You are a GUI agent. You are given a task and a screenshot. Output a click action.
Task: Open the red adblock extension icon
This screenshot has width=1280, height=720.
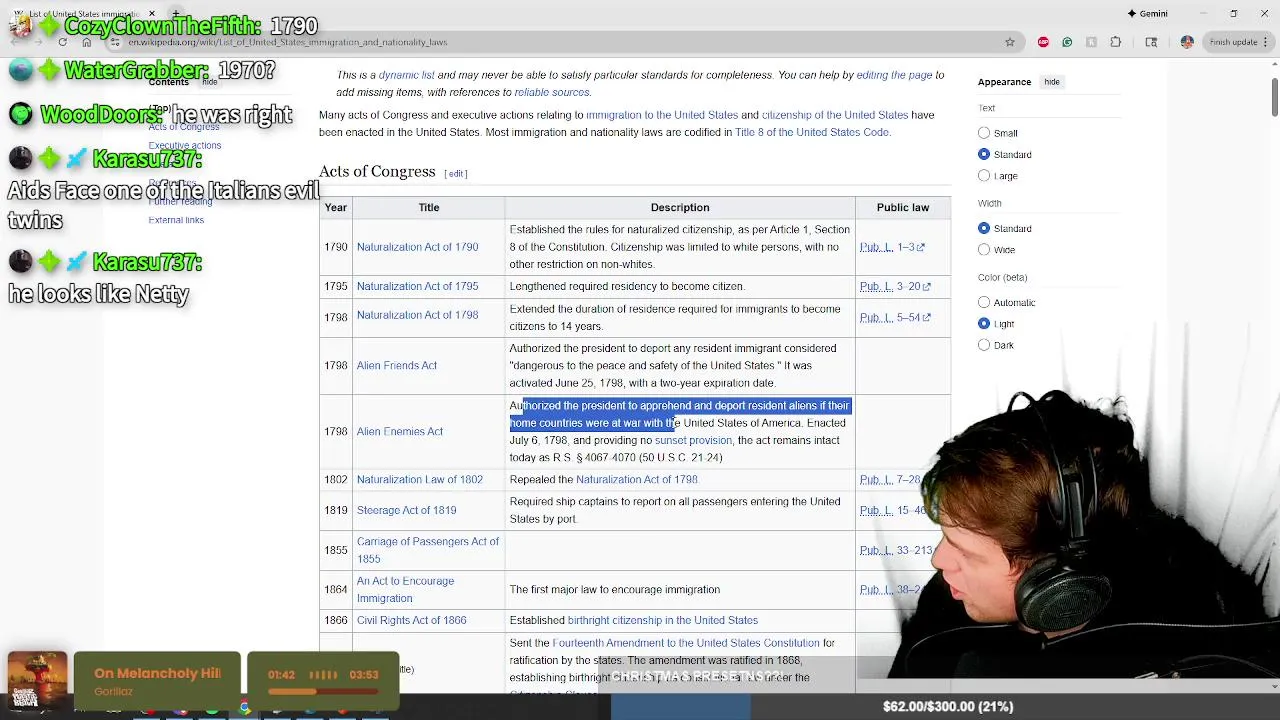click(x=1043, y=42)
